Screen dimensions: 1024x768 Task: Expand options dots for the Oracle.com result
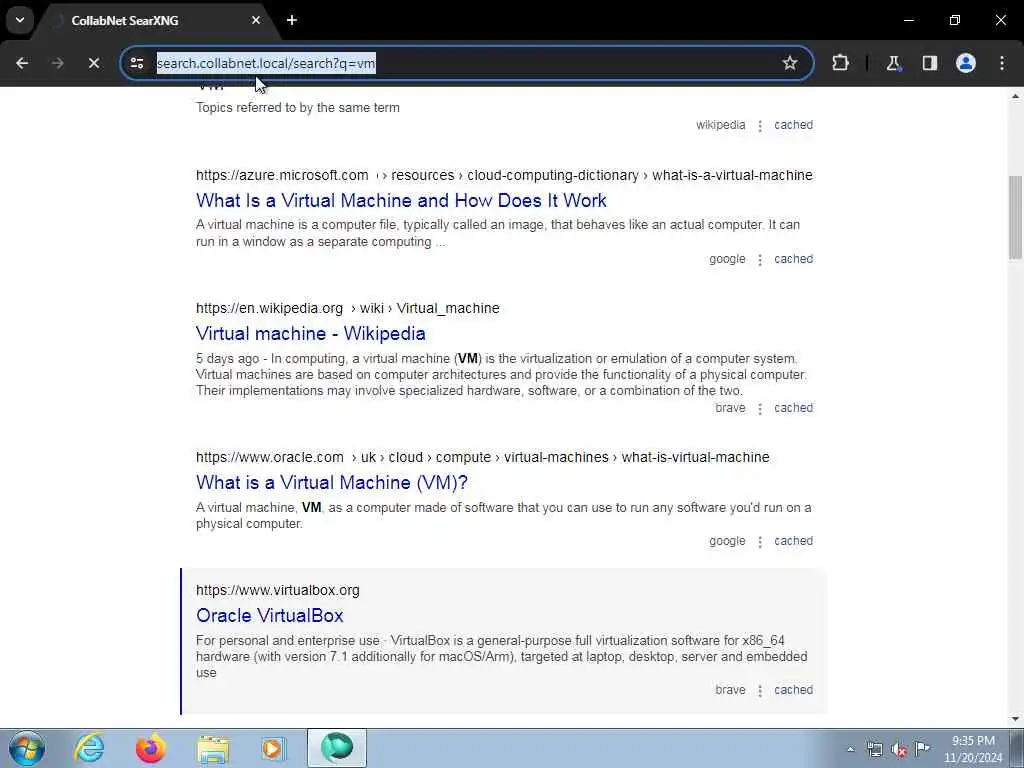click(x=760, y=541)
